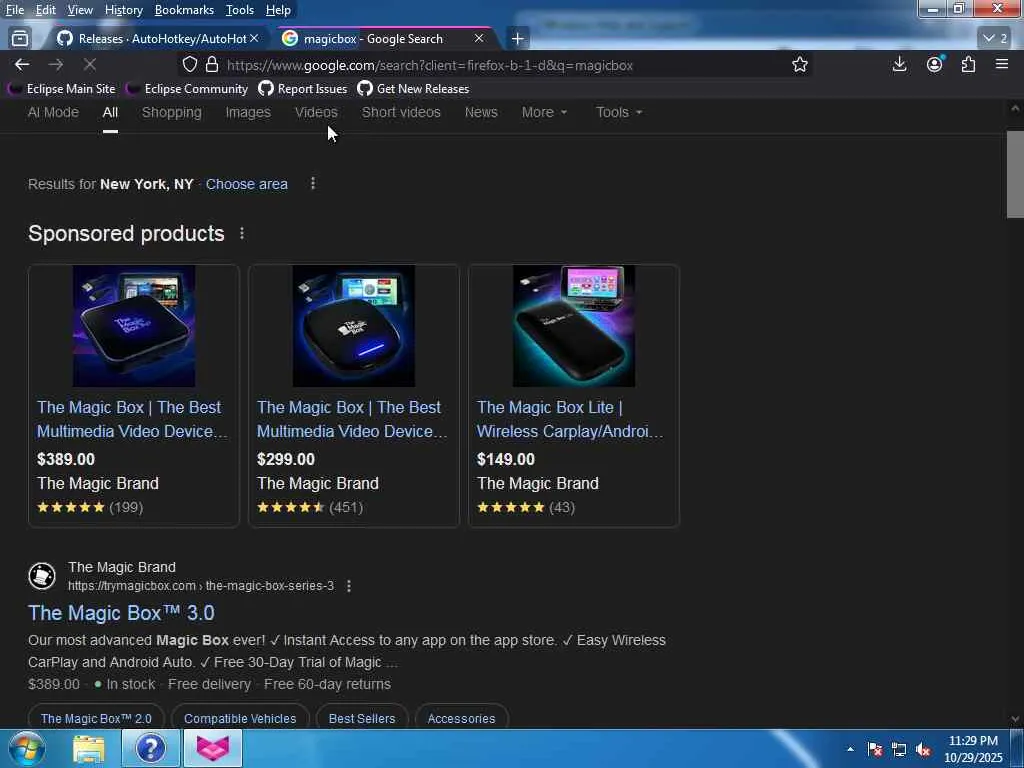The width and height of the screenshot is (1024, 768).
Task: Open tracking protection shield icon
Action: pos(189,65)
